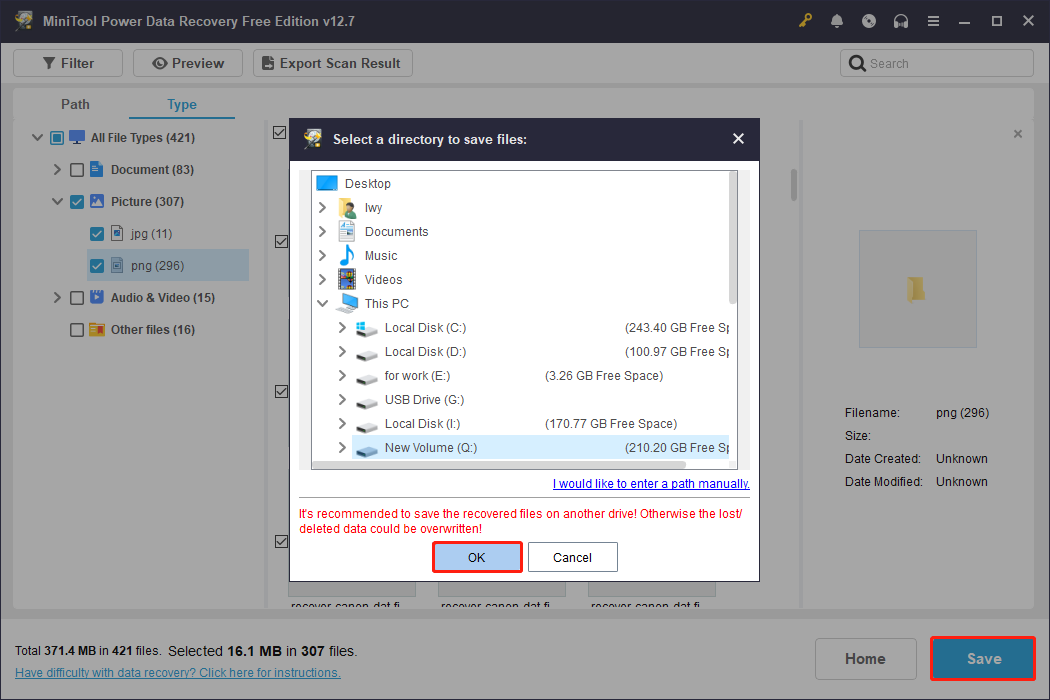Collapse the This PC tree node

tap(322, 303)
